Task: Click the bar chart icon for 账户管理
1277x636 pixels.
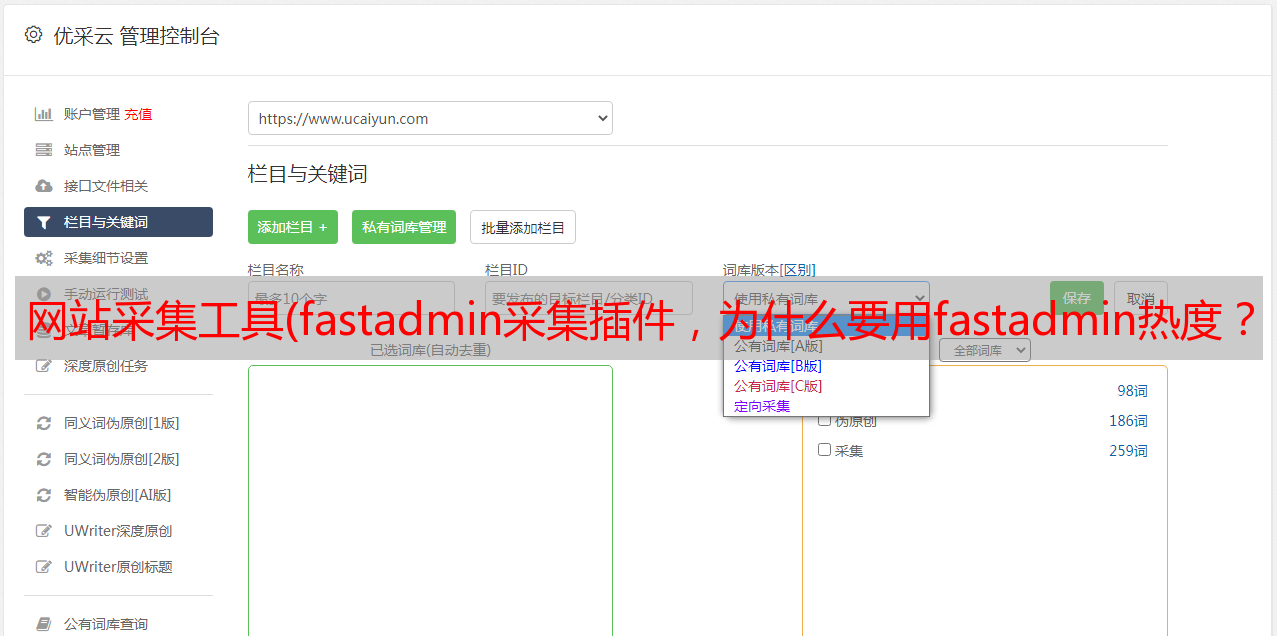Action: (43, 114)
